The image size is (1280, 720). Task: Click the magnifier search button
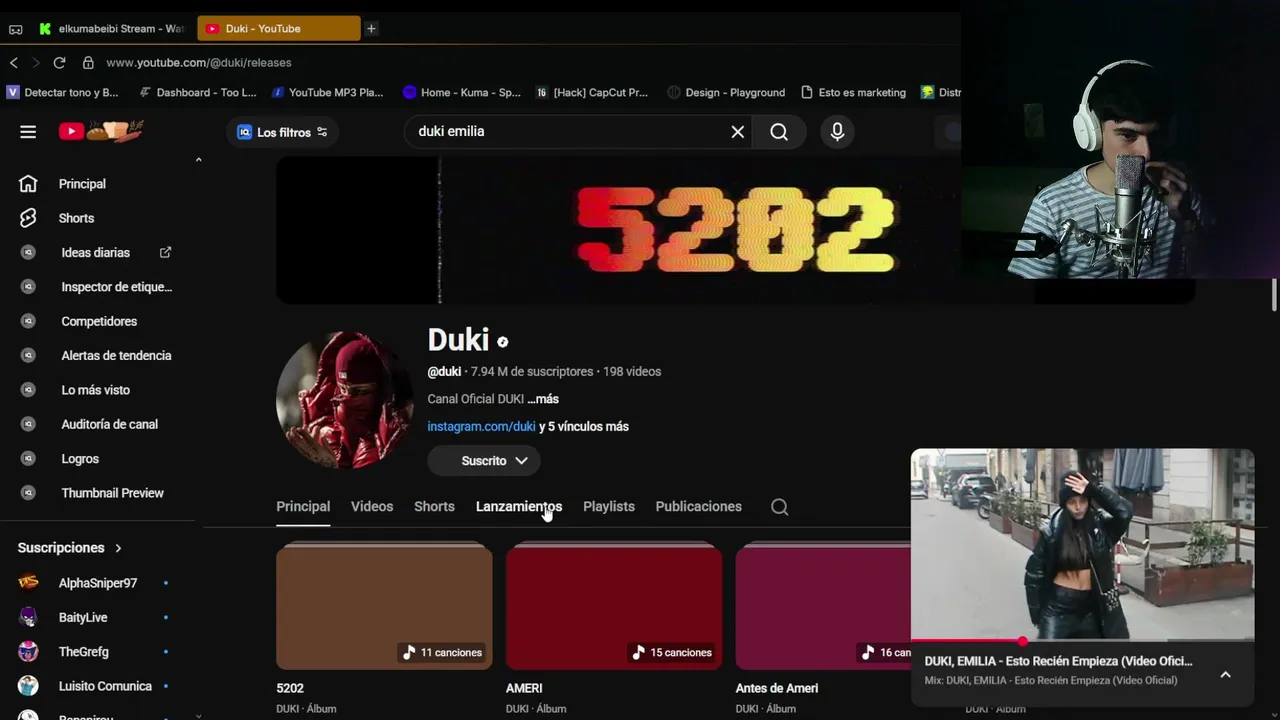[x=779, y=132]
